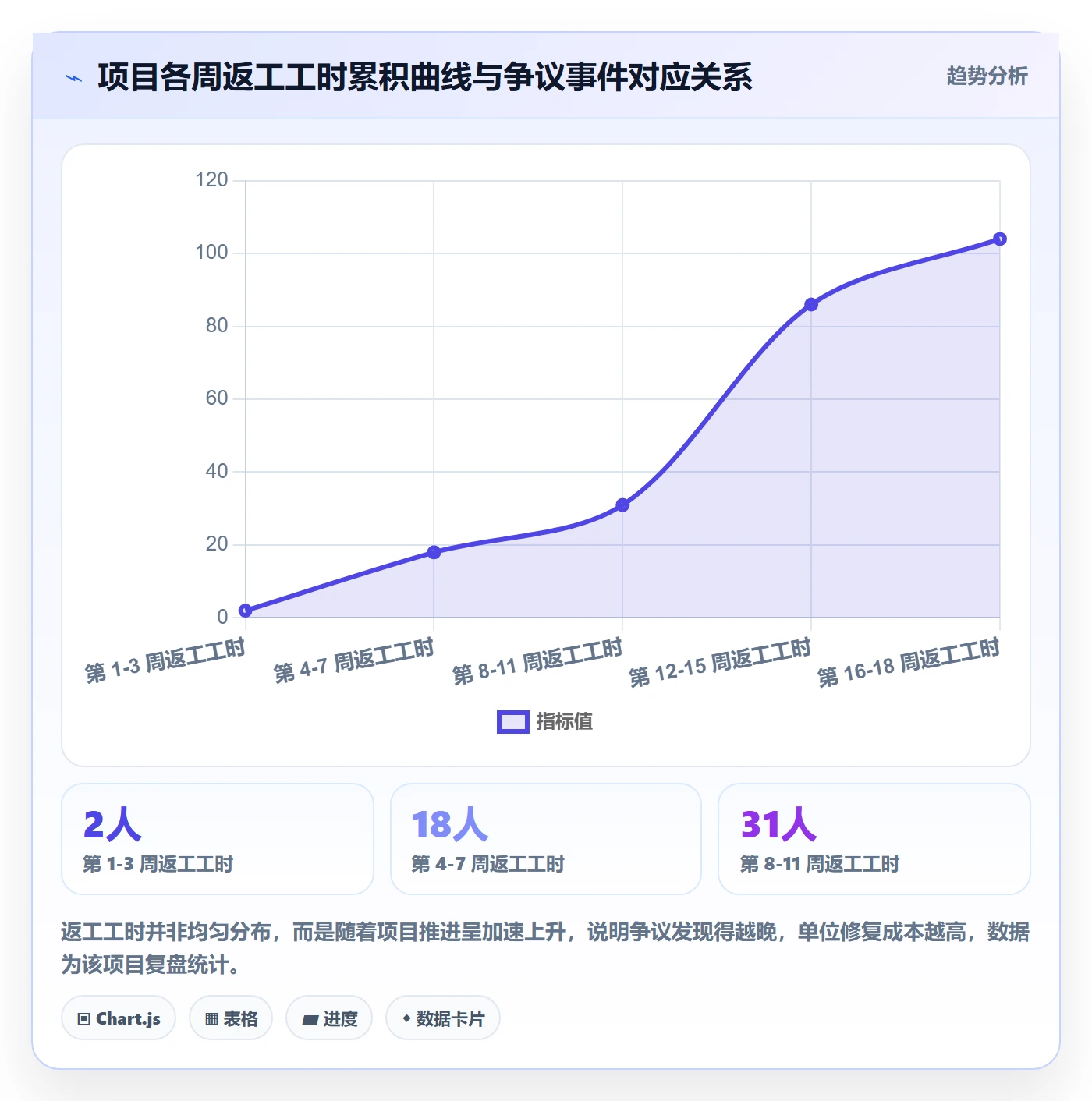Image resolution: width=1092 pixels, height=1101 pixels.
Task: Click the chart point for 第 1-3 周返工工时
Action: 246,611
